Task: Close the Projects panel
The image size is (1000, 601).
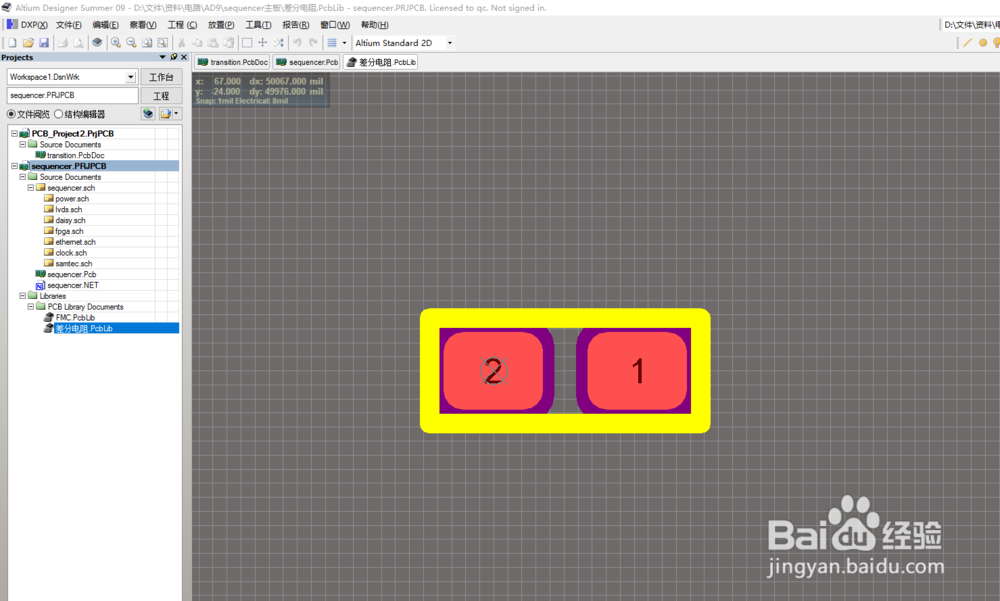Action: click(184, 57)
